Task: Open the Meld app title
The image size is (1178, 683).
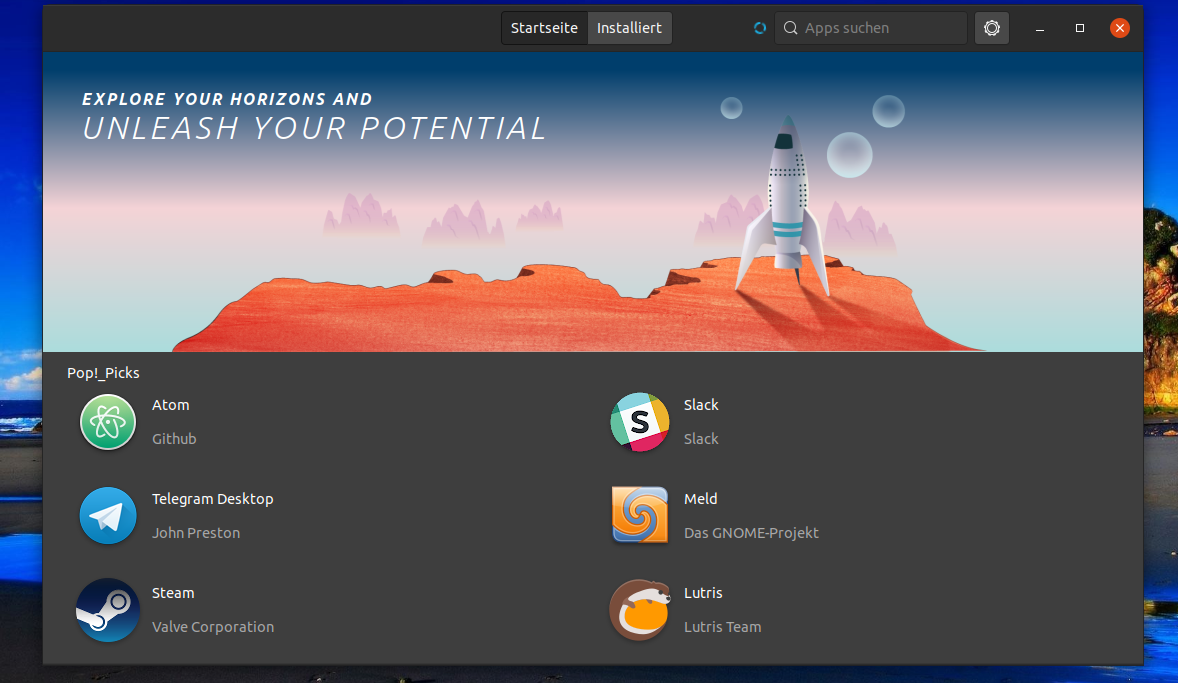Action: (x=700, y=499)
